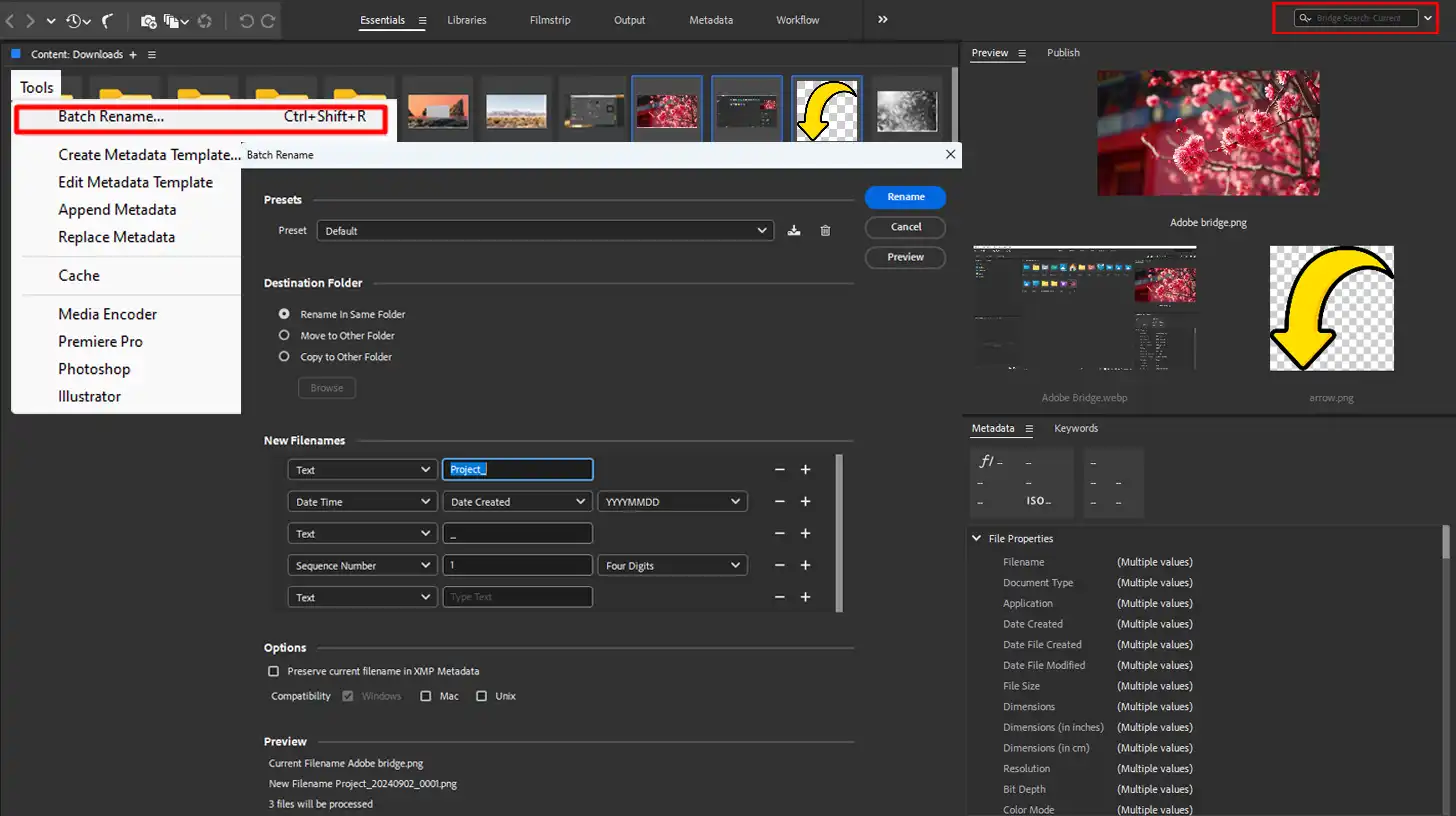Click the delete preset trash icon
Viewport: 1456px width, 816px height.
[x=825, y=230]
